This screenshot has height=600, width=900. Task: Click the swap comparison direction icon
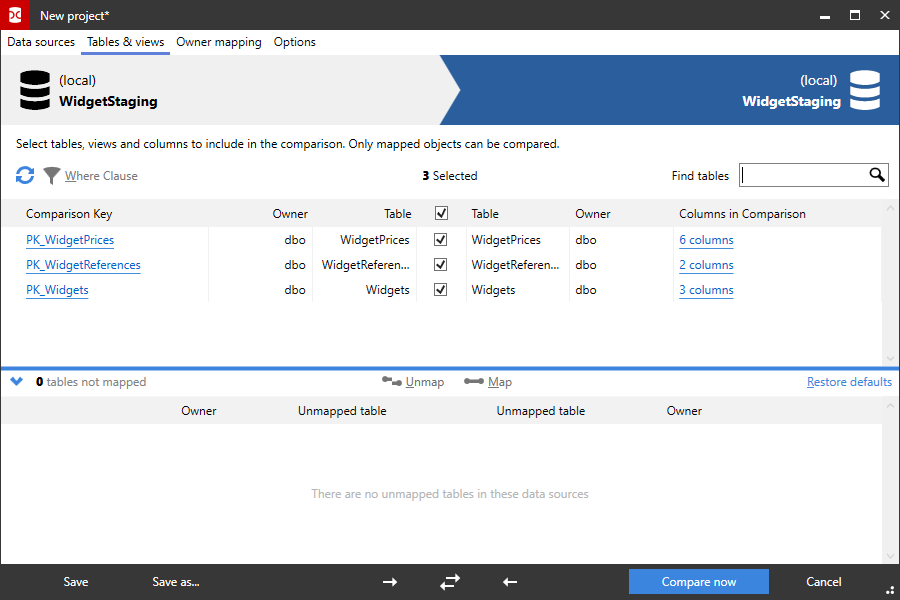pos(449,581)
